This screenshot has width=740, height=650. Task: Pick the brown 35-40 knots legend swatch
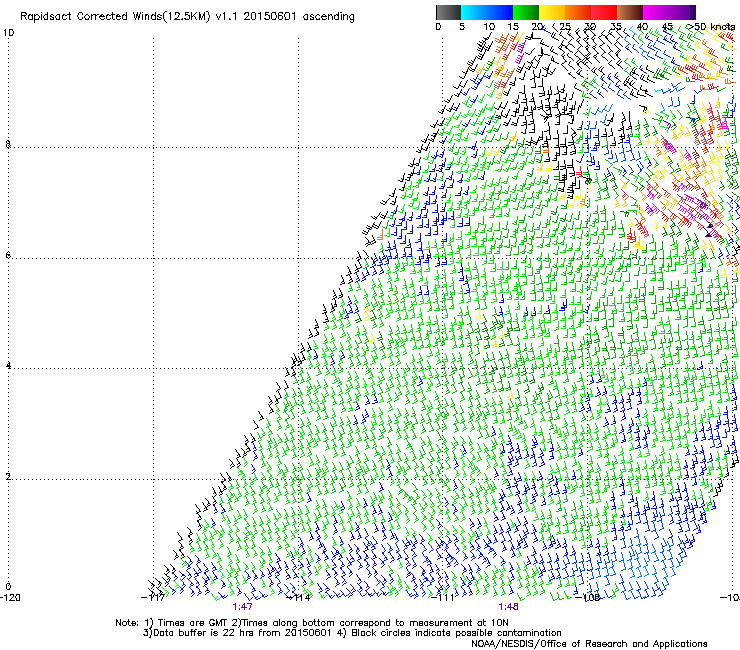click(x=630, y=12)
